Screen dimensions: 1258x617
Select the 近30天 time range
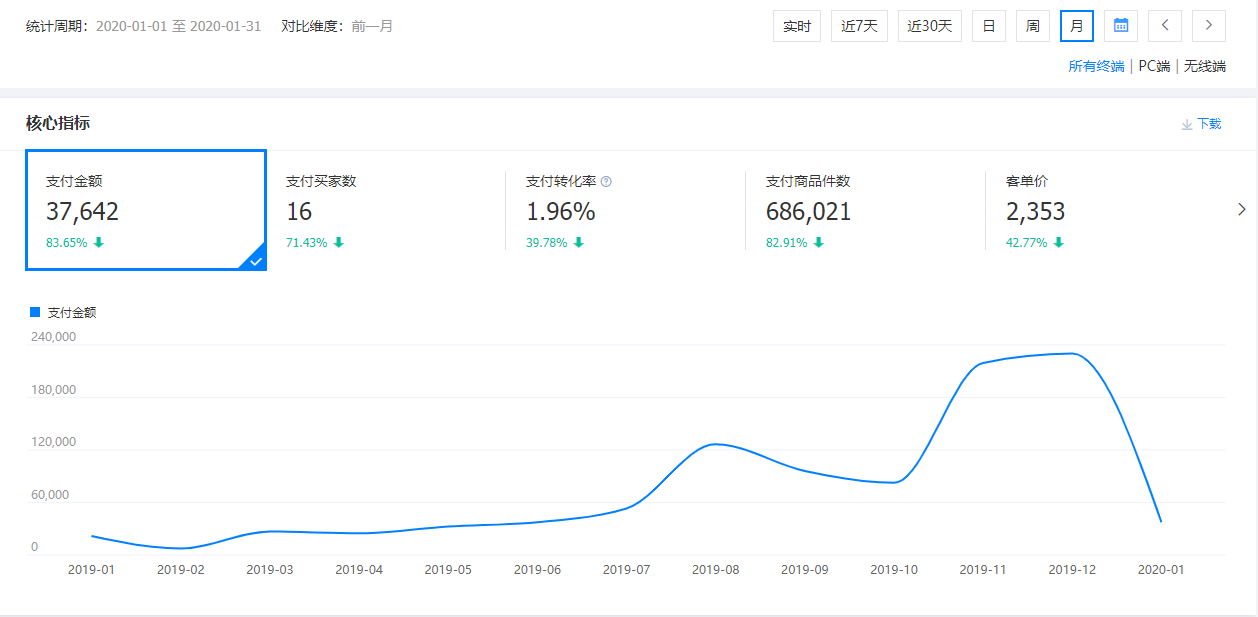[x=929, y=26]
